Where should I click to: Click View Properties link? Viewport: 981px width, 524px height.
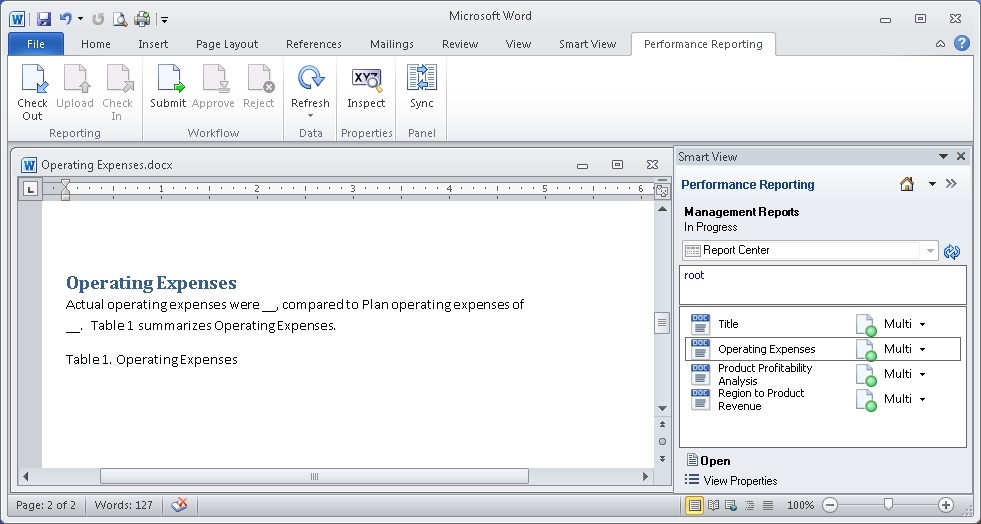click(731, 480)
